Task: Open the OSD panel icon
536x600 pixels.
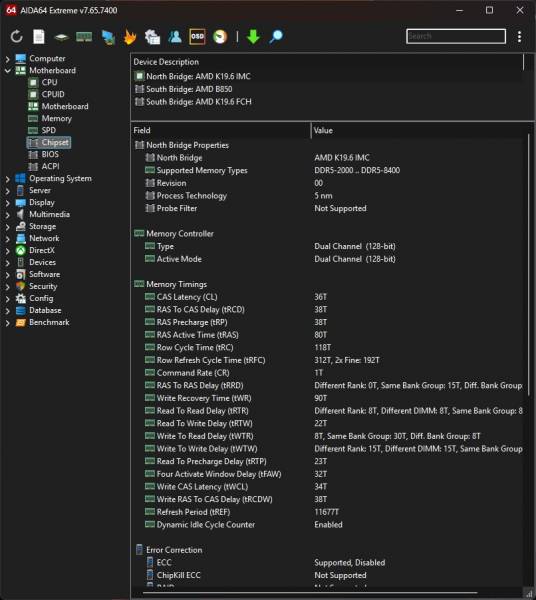Action: click(197, 37)
